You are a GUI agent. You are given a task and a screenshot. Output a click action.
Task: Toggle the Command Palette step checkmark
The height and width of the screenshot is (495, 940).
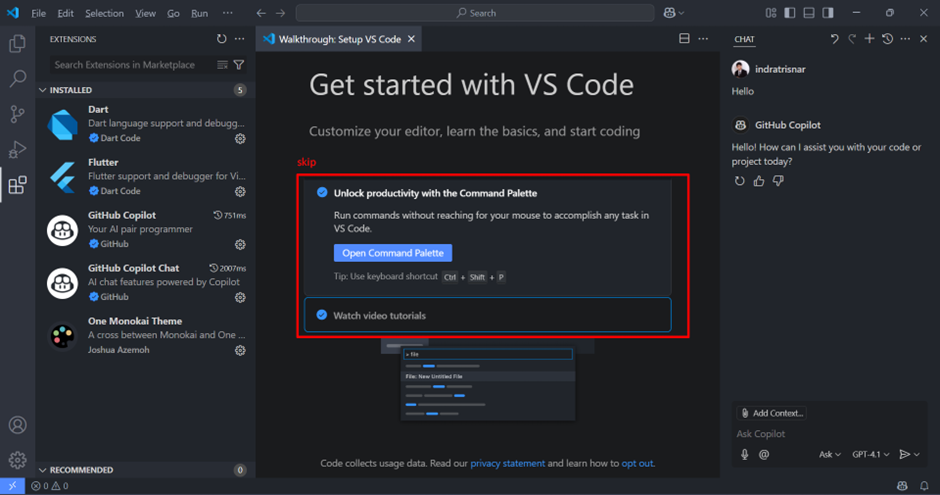[x=322, y=192]
